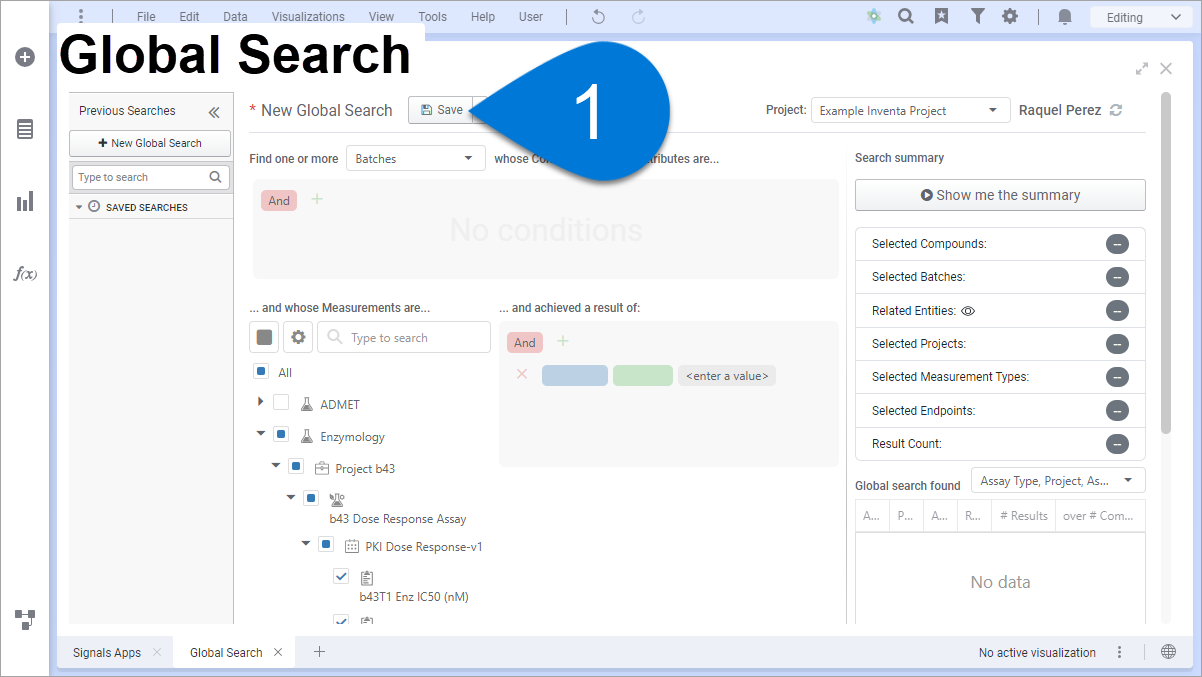Open the Assay Type, Project grouping dropdown
The width and height of the screenshot is (1202, 677).
1058,480
